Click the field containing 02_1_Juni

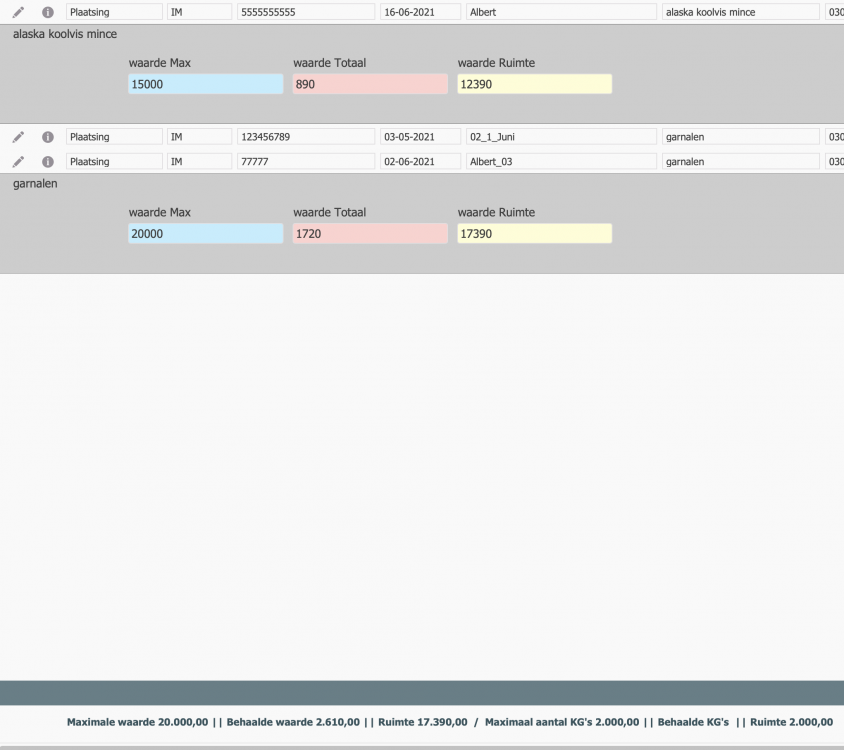coord(560,137)
